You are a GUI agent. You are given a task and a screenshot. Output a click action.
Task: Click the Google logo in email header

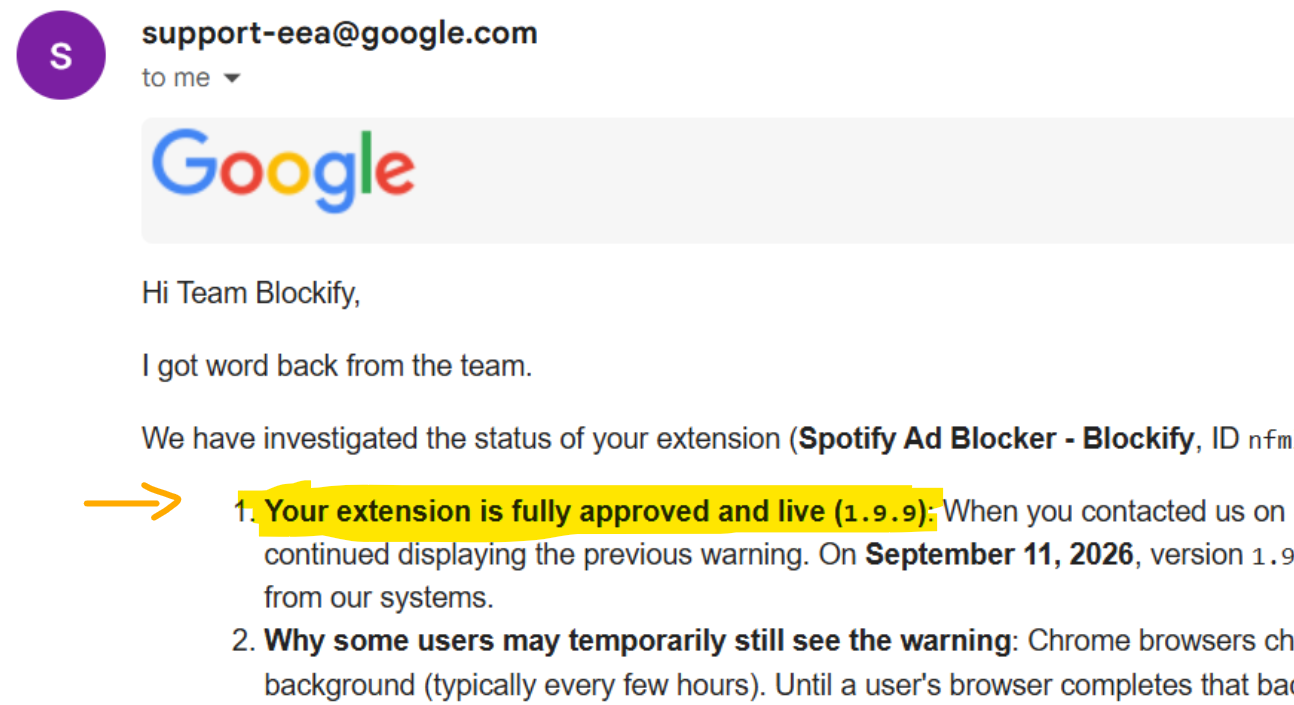pyautogui.click(x=283, y=171)
